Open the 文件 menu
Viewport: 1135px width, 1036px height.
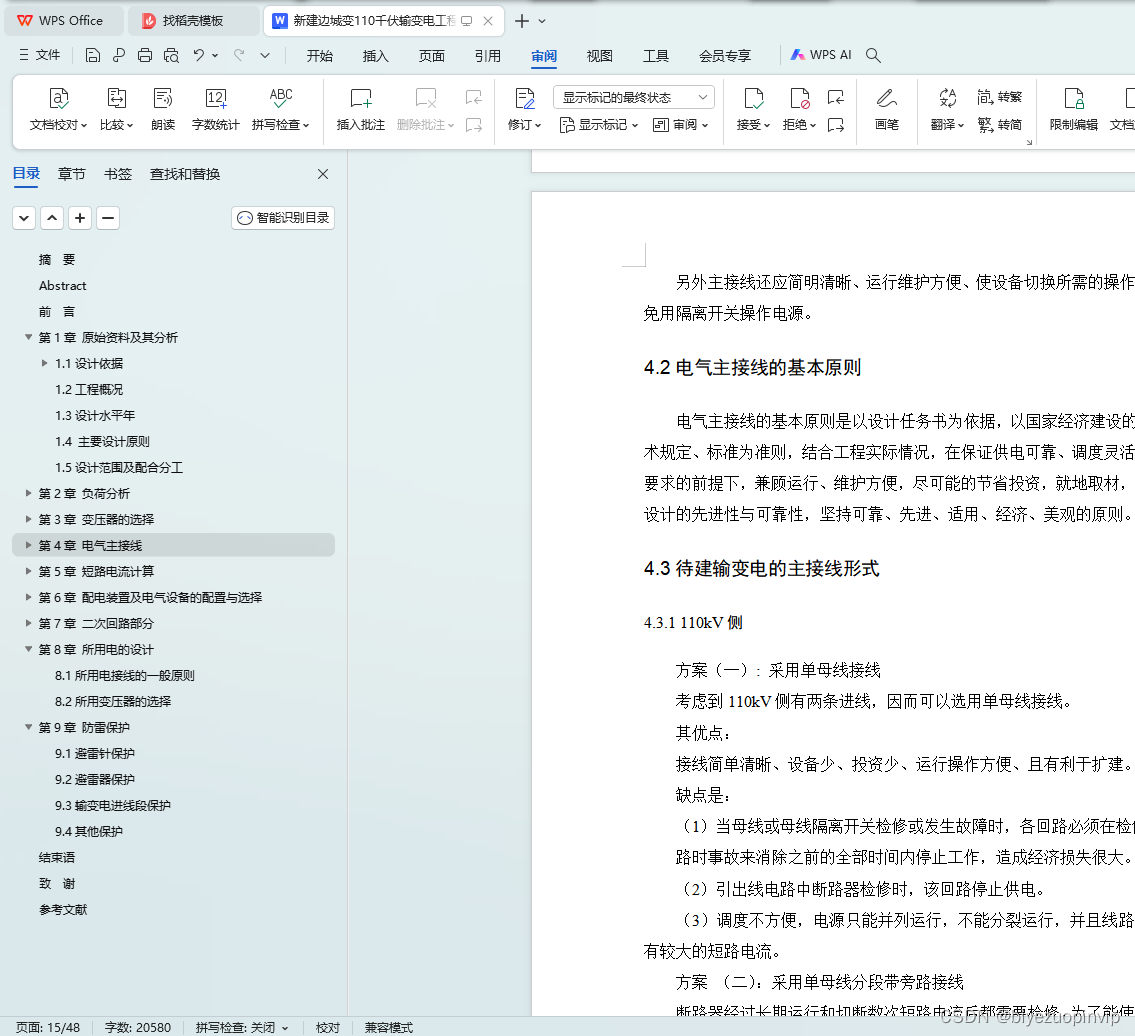40,55
